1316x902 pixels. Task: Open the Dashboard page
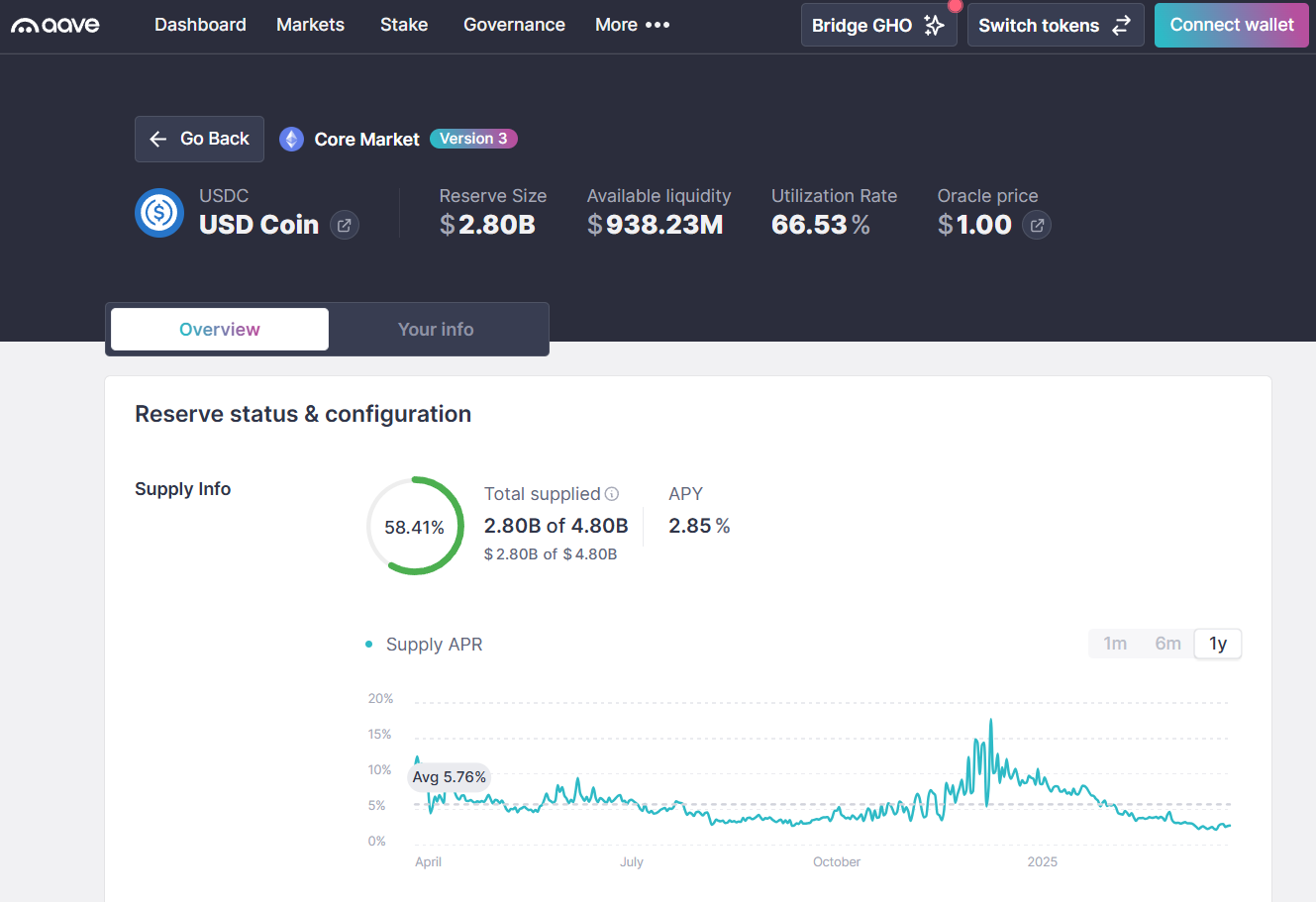coord(200,25)
